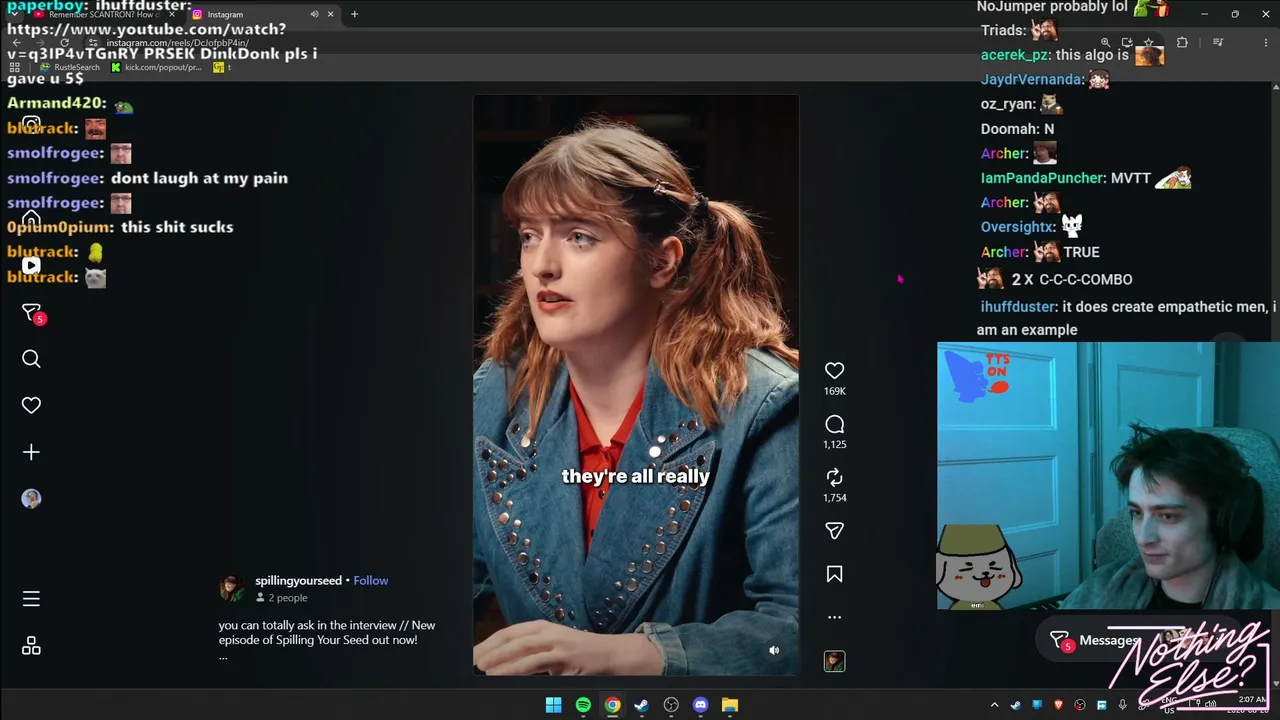Open spillingyourseed's profile avatar
Image resolution: width=1280 pixels, height=720 pixels.
(x=232, y=588)
